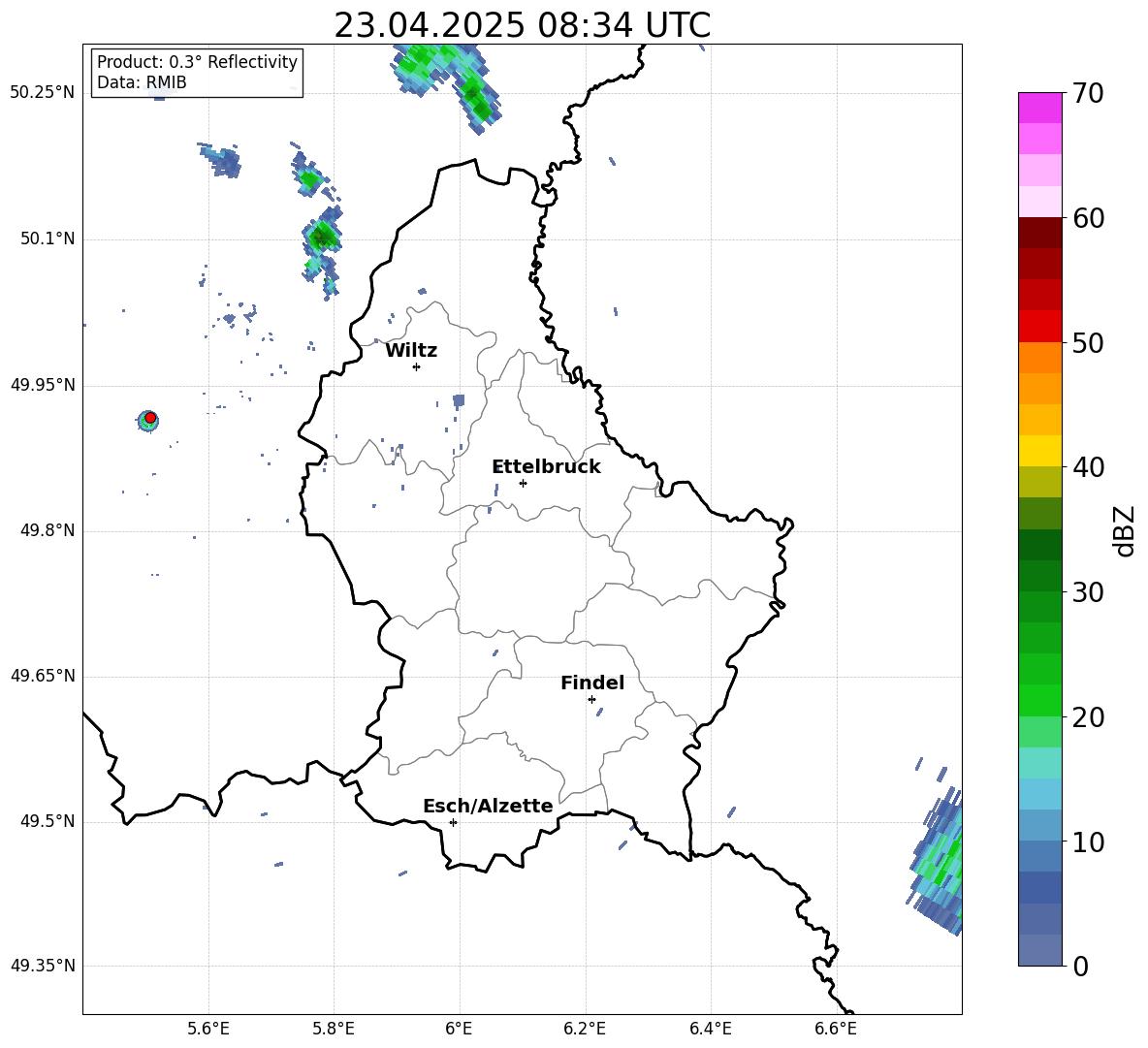This screenshot has height=1048, width=1148.
Task: Click the red dot marker near 49.92°N
Action: coord(150,418)
